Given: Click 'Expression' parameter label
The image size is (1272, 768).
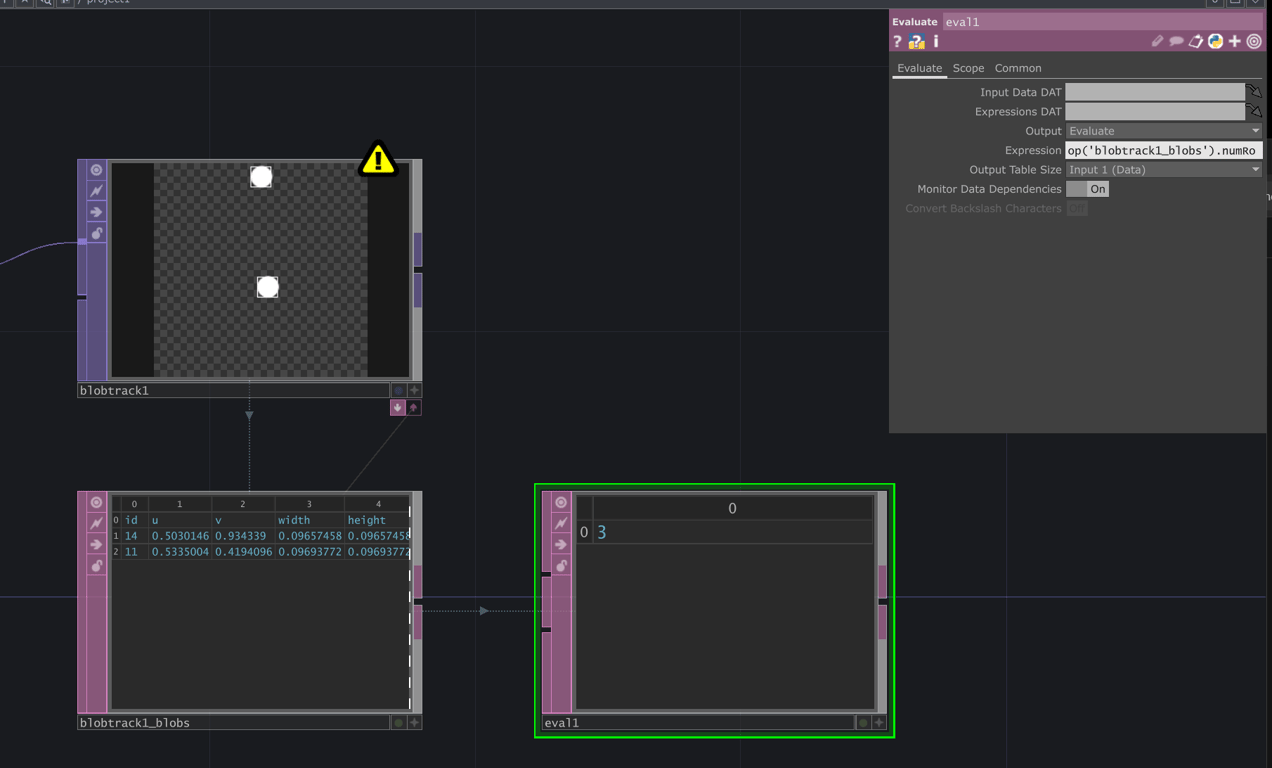Looking at the screenshot, I should coord(1033,151).
